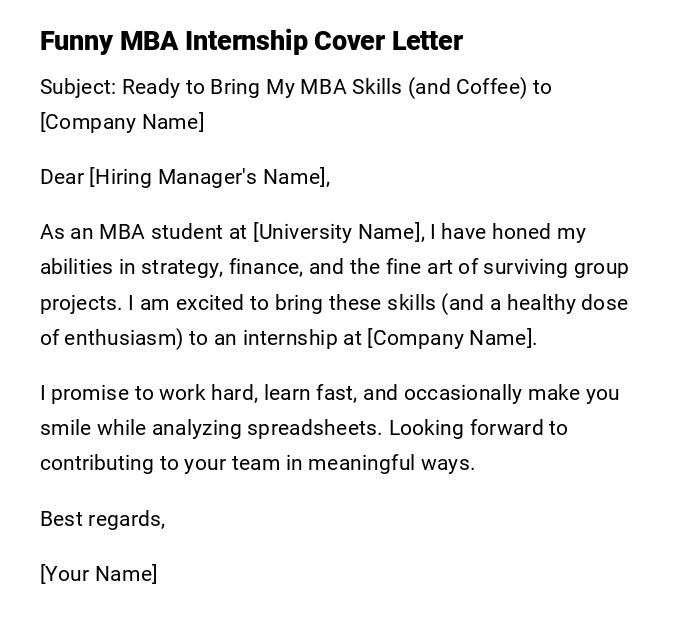Click the phrase "Looking forward to"

tap(478, 428)
